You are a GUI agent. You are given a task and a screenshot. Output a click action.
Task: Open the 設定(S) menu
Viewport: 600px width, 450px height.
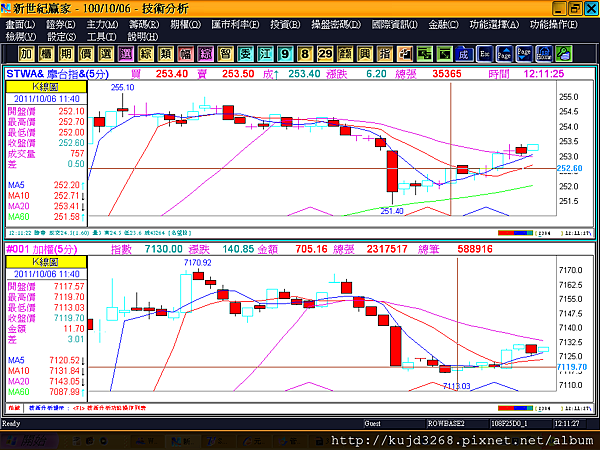[x=62, y=37]
